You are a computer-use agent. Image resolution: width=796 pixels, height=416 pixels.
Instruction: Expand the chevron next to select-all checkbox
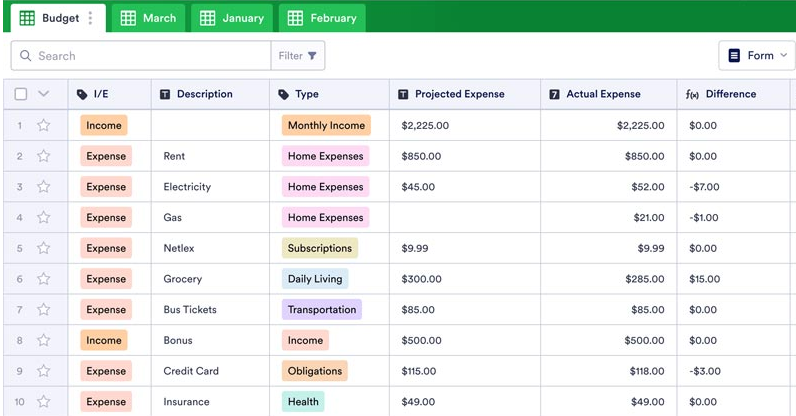43,95
